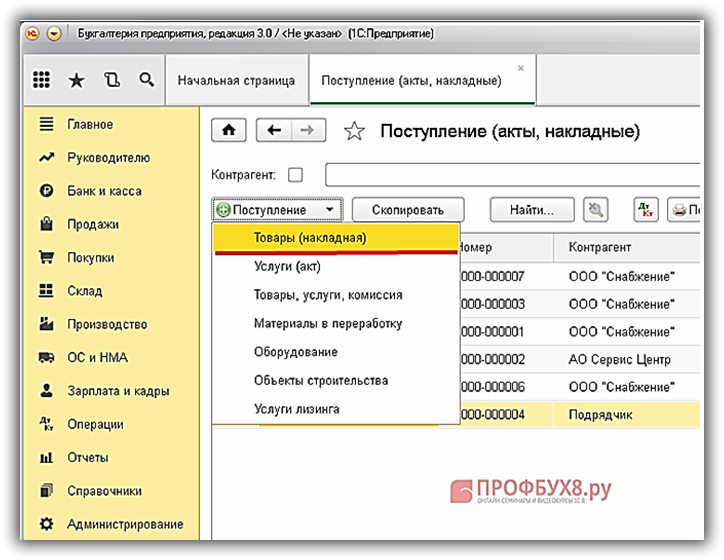724x560 pixels.
Task: Select the АО Сервис Центр row
Action: pos(579,359)
